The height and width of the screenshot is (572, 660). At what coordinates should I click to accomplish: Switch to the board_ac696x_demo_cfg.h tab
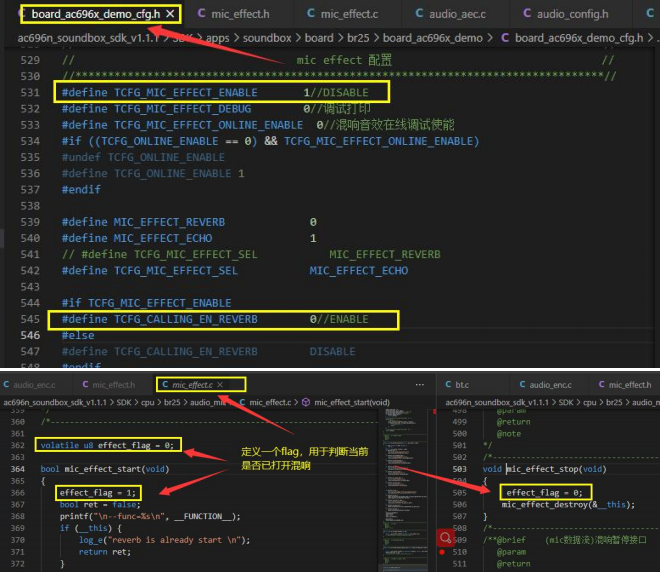point(96,14)
